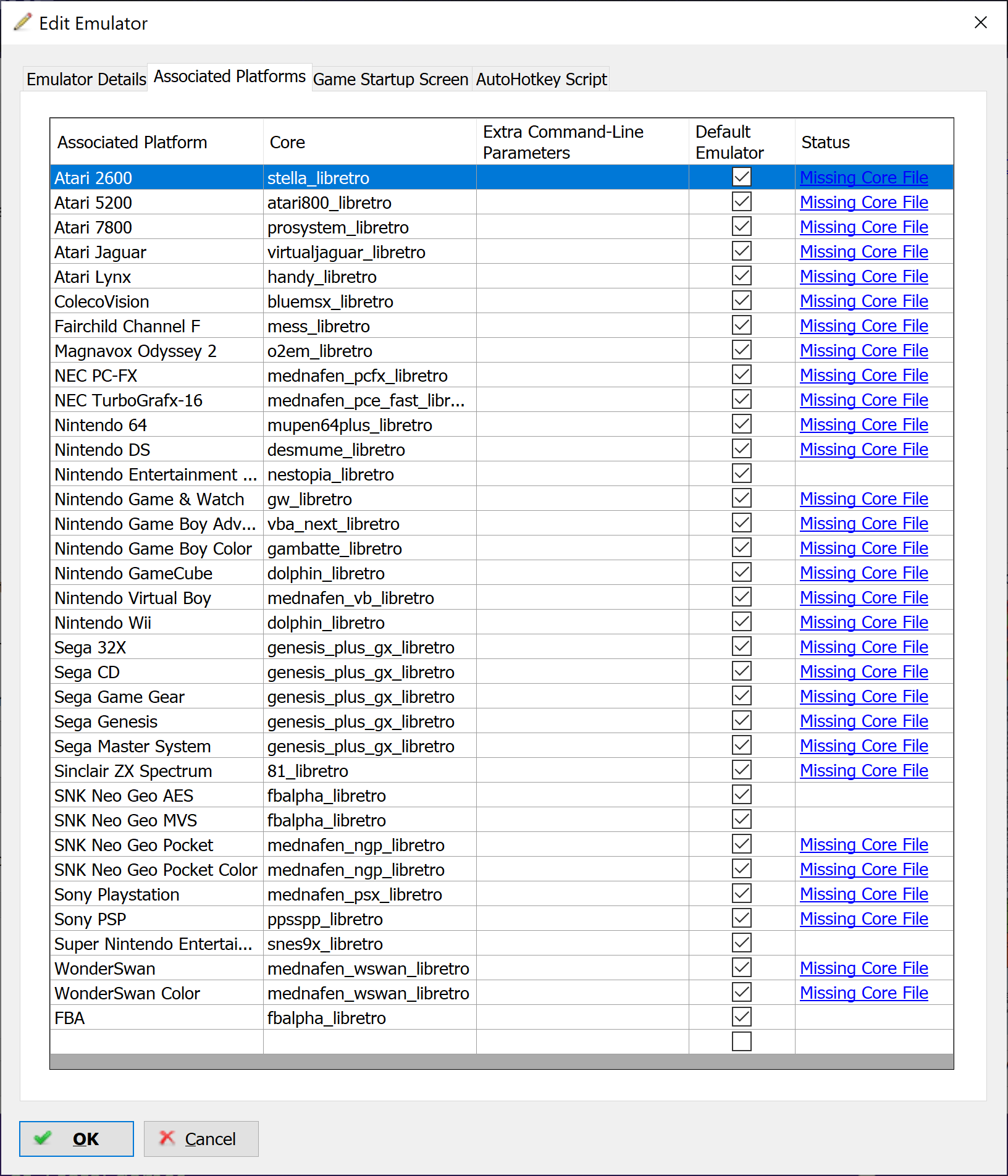This screenshot has width=1008, height=1176.
Task: Click the pencil icon in title bar
Action: tap(22, 22)
